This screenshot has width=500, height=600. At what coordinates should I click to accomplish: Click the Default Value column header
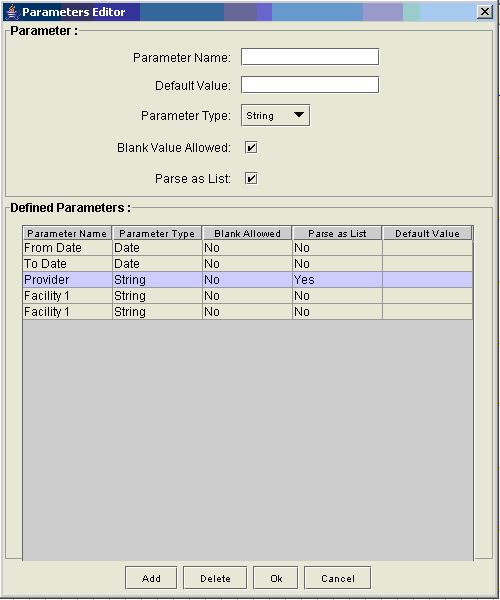(x=427, y=233)
